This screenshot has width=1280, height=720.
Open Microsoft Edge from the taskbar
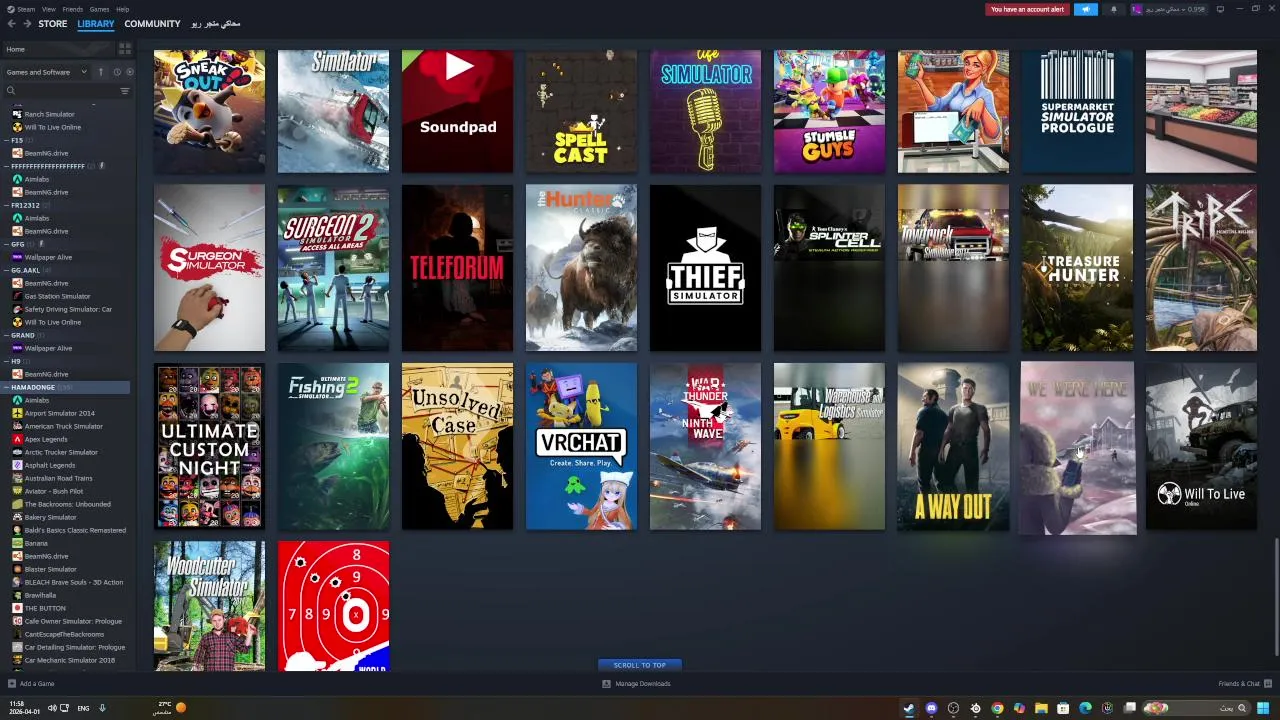1085,708
